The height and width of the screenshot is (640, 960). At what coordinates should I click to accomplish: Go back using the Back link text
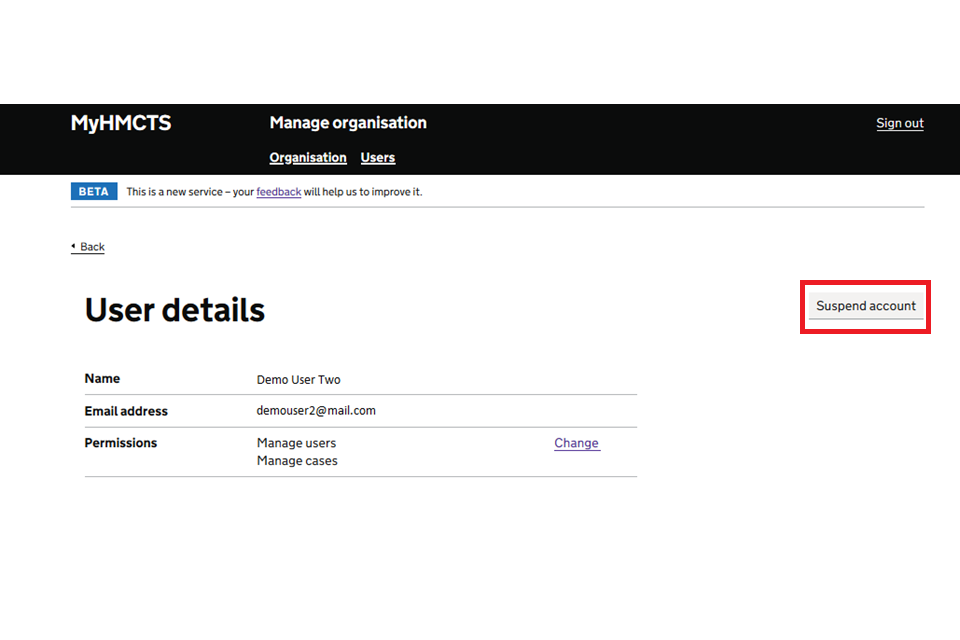click(92, 247)
